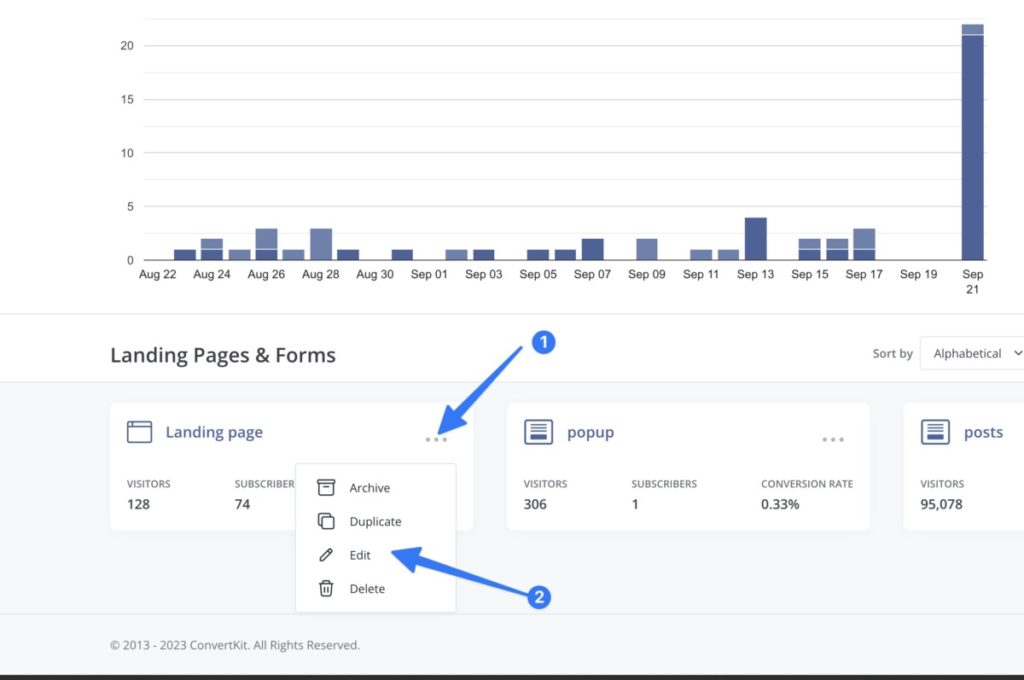
Task: Click the Aug 26 chart bar
Action: click(x=266, y=244)
